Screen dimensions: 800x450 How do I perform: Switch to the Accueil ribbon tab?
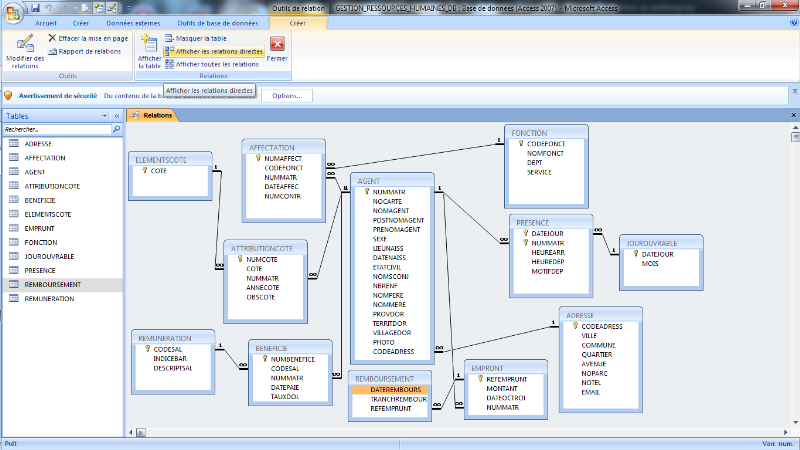point(46,22)
